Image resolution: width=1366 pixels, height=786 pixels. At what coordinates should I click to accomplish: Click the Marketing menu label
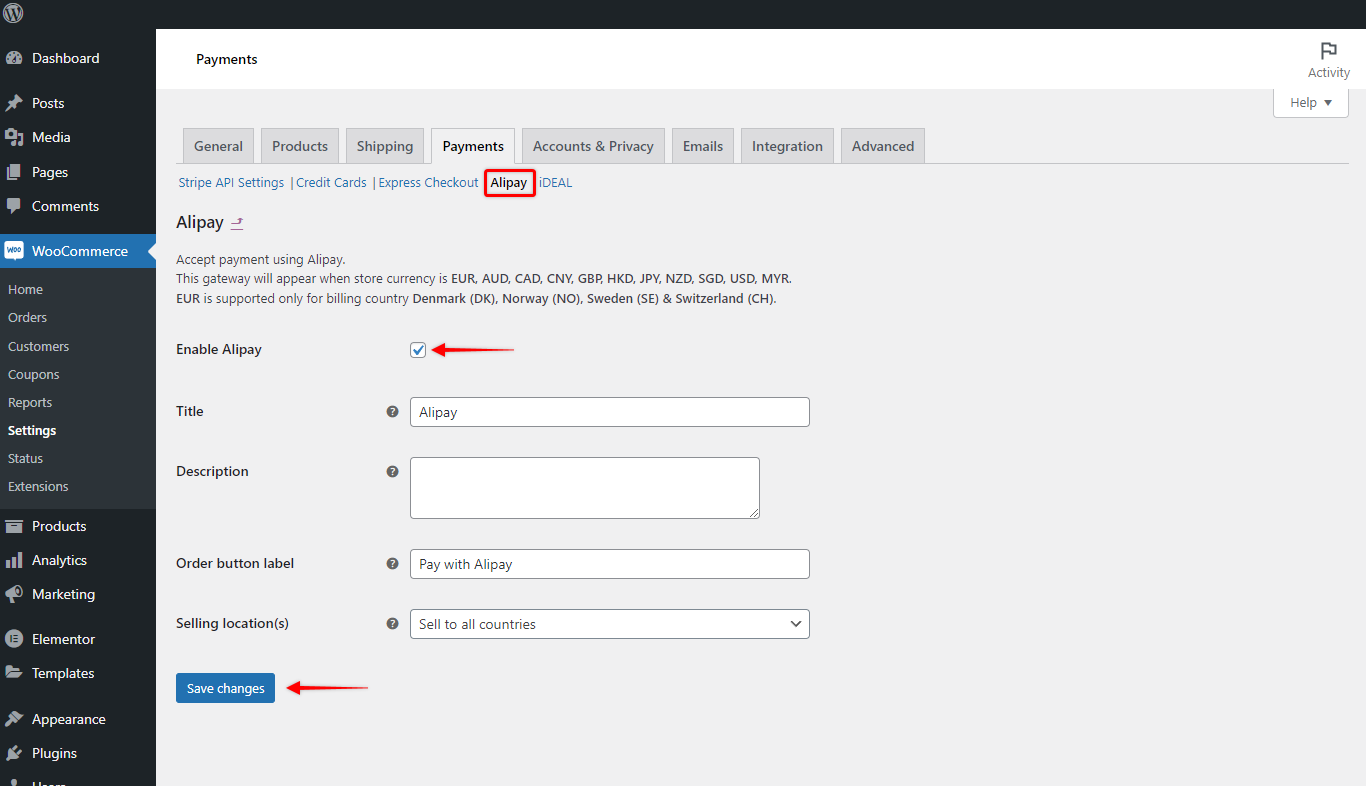pos(63,594)
